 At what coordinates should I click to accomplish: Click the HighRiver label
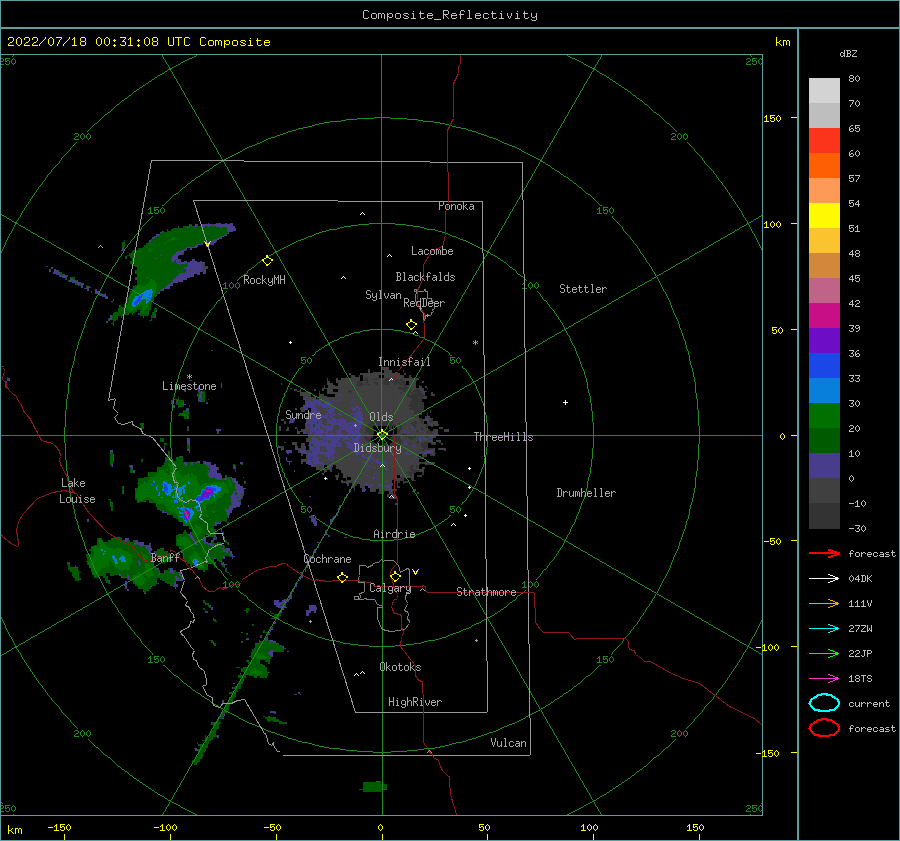tap(415, 702)
